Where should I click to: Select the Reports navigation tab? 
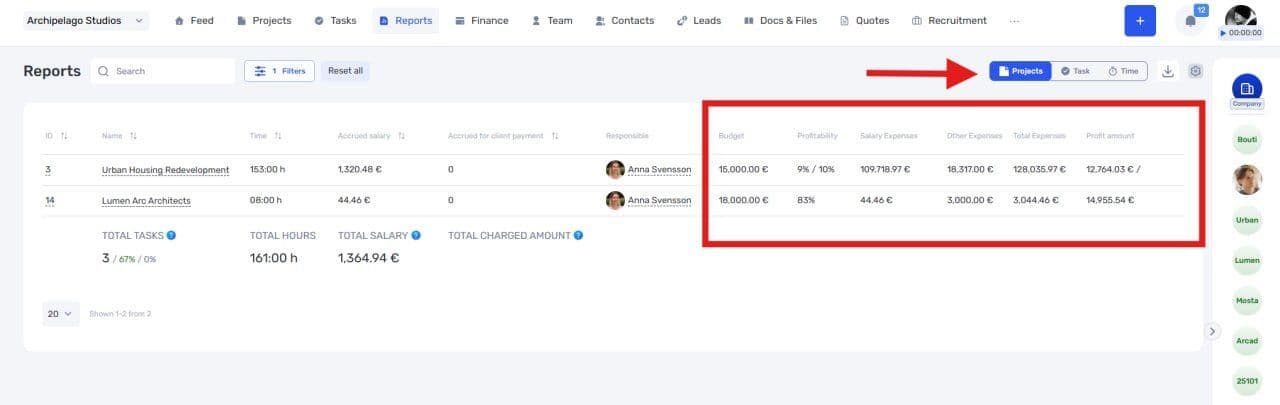click(405, 20)
